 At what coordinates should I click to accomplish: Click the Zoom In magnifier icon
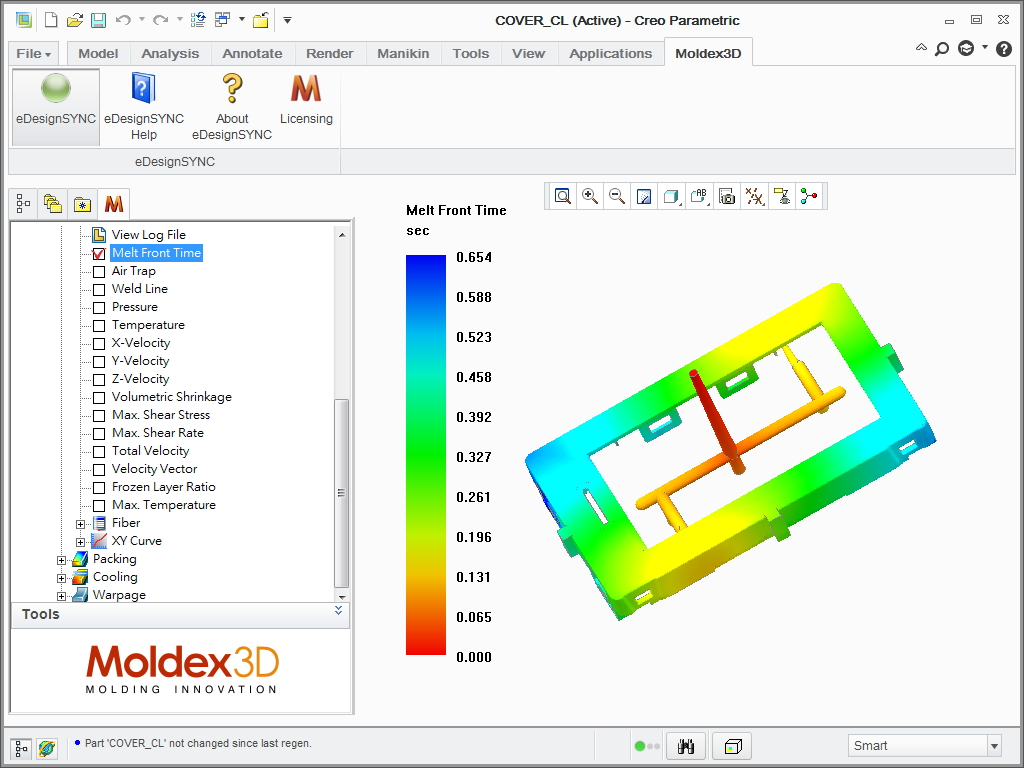pyautogui.click(x=590, y=196)
